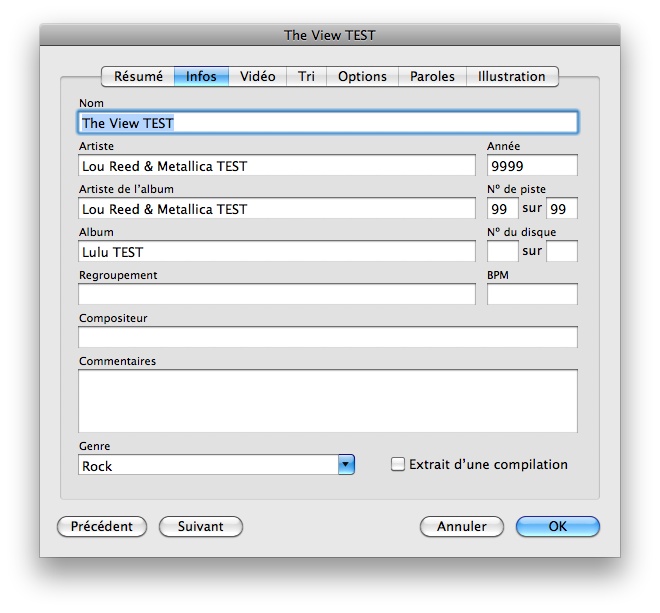
Task: Click the Artiste de l'album field
Action: pos(277,208)
